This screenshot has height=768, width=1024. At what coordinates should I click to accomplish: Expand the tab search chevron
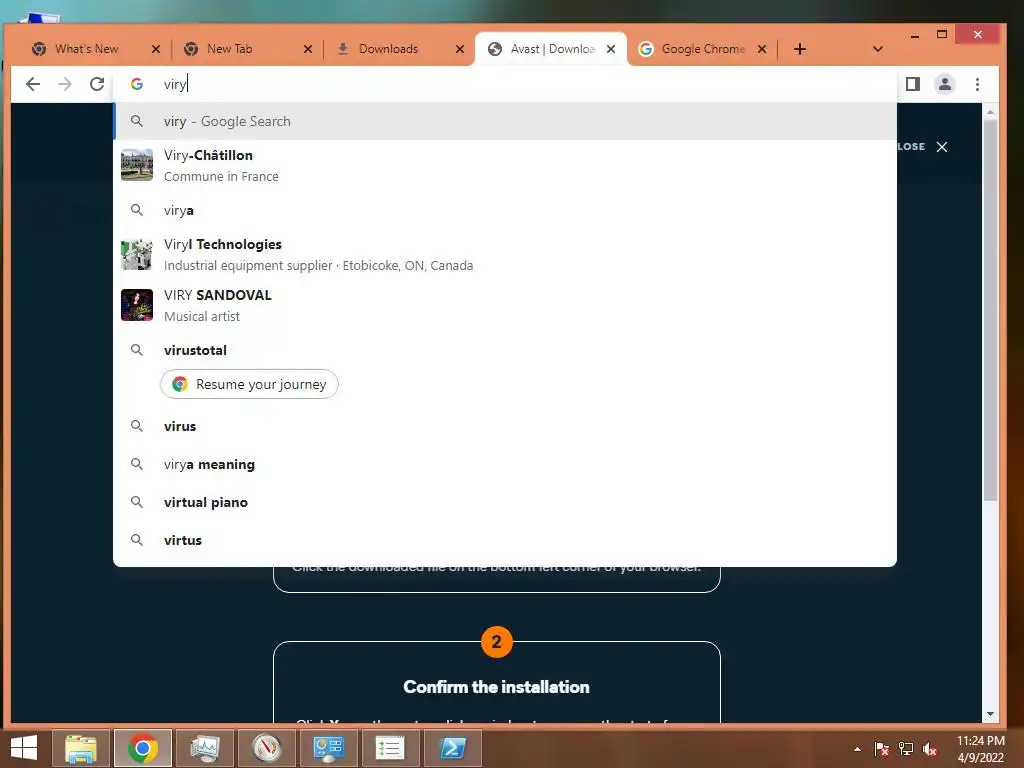click(x=878, y=49)
